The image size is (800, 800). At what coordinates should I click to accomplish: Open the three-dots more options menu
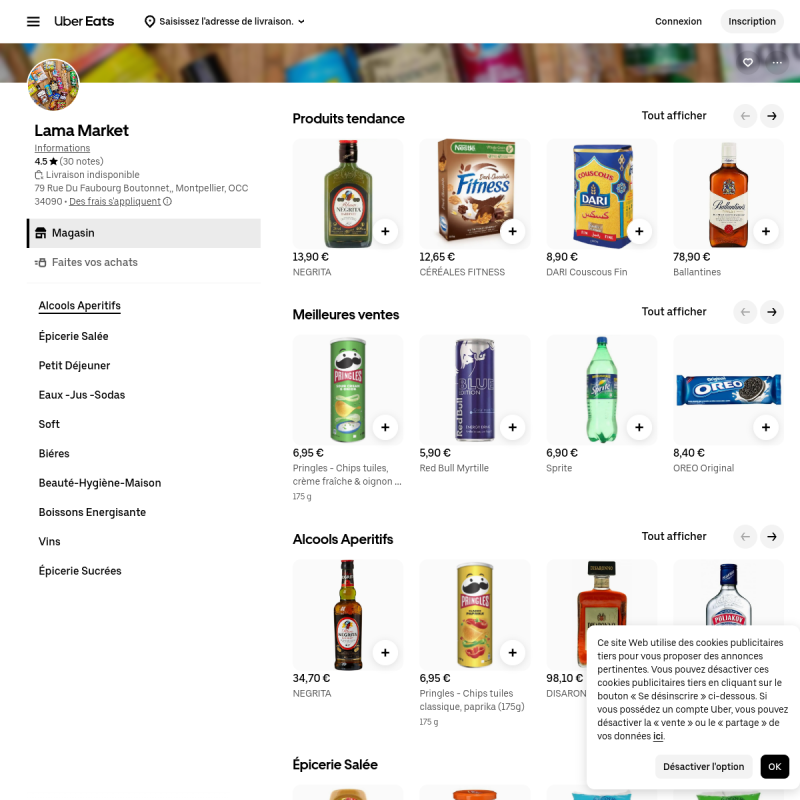pyautogui.click(x=777, y=63)
